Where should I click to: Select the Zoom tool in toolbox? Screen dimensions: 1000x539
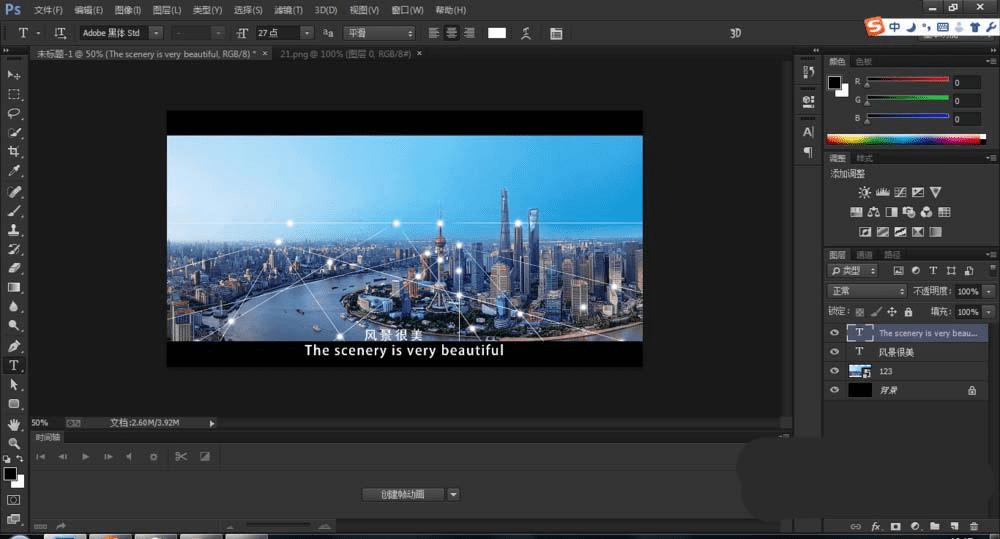click(x=14, y=442)
